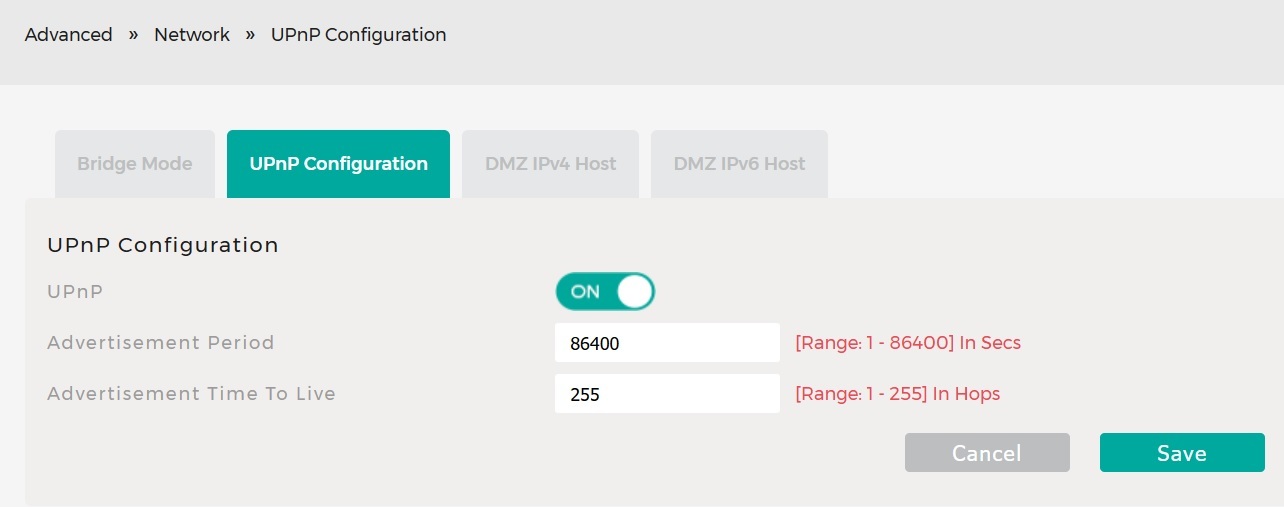
Task: Click the separator after Network breadcrumb
Action: point(250,35)
